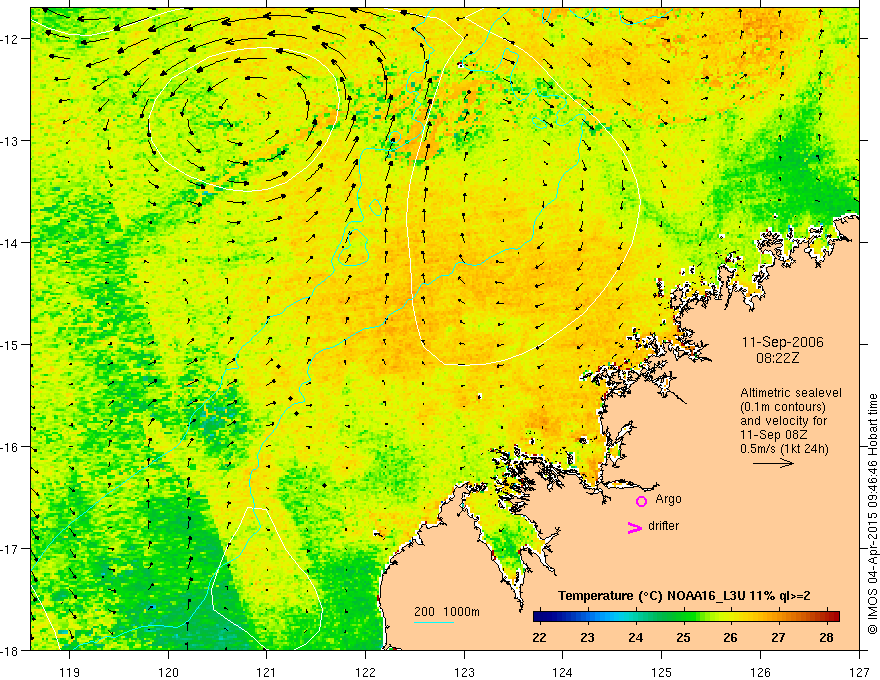
Task: Click the latitude '-17' axis label
Action: click(x=11, y=548)
